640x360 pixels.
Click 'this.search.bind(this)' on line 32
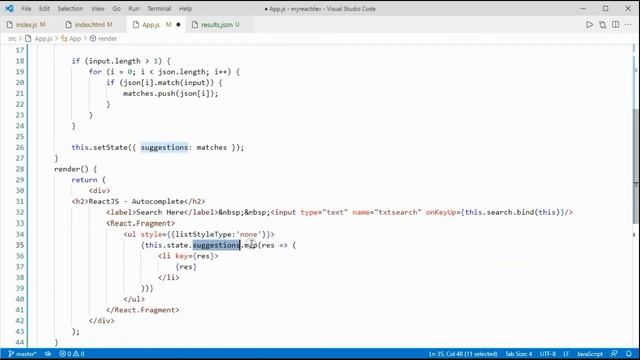(513, 212)
